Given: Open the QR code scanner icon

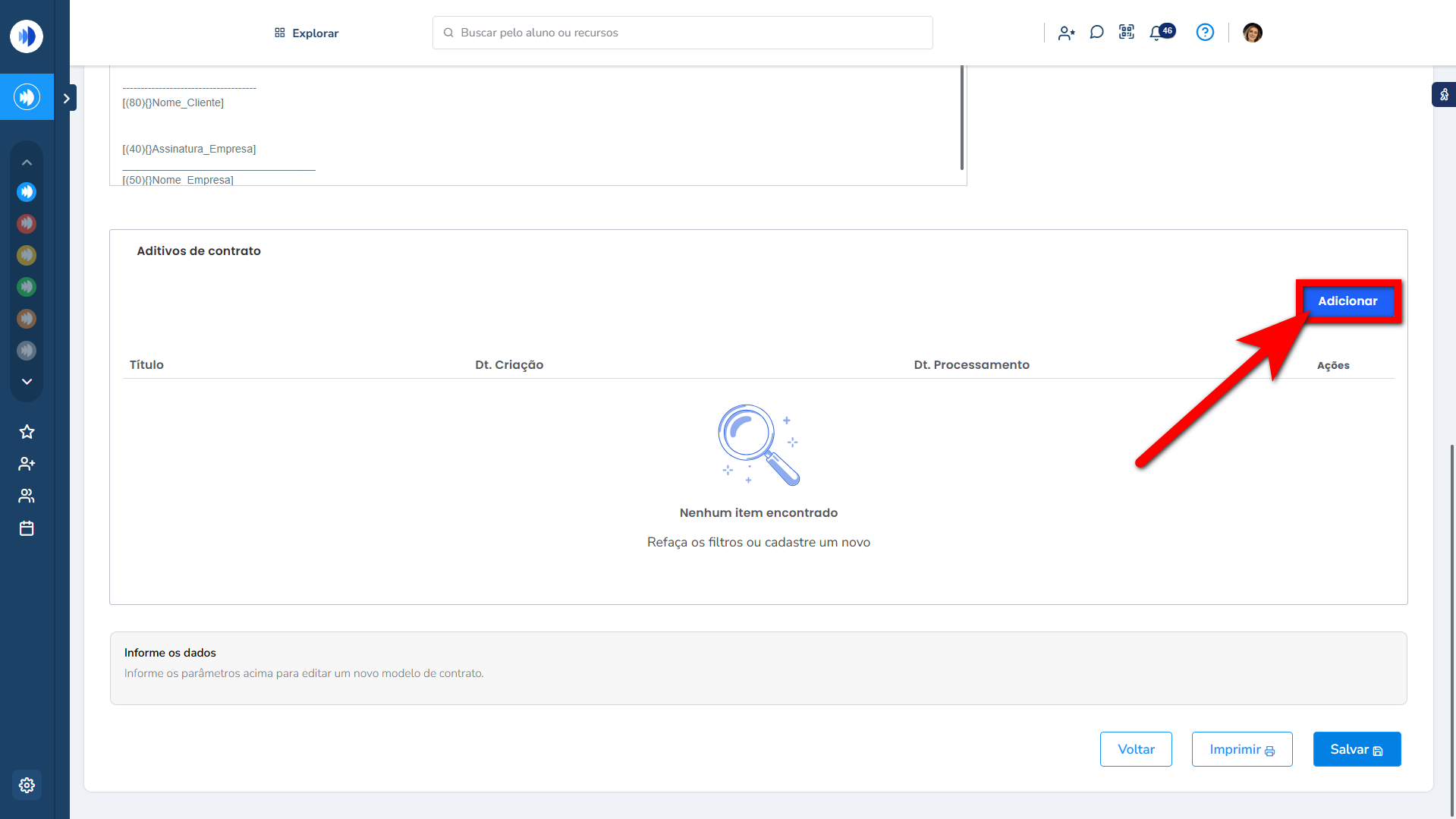Looking at the screenshot, I should click(1127, 33).
